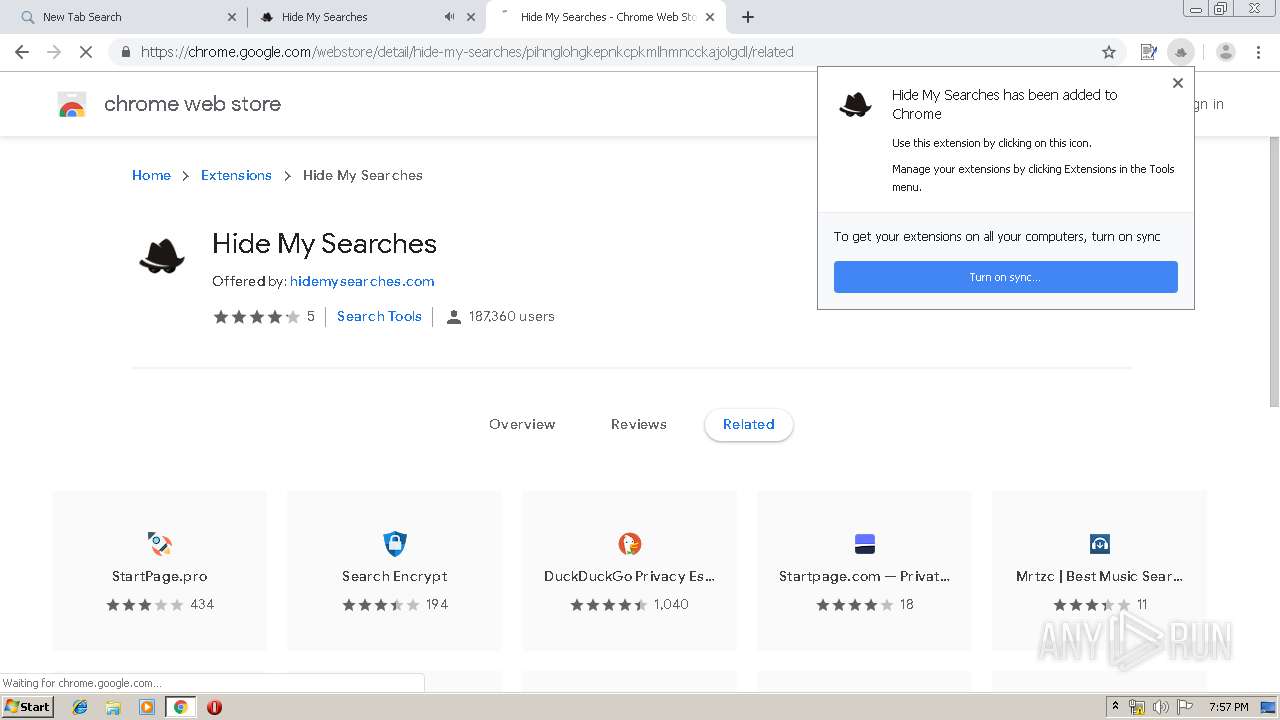This screenshot has width=1280, height=720.
Task: Click the Chrome Web Store logo
Action: [x=72, y=104]
